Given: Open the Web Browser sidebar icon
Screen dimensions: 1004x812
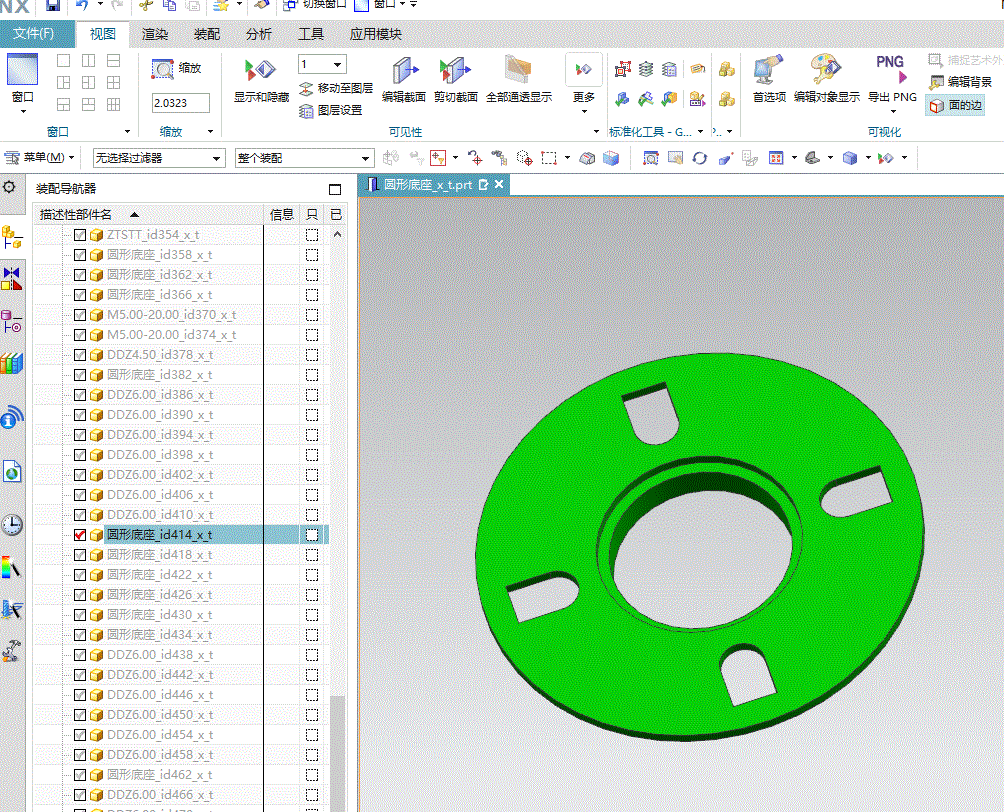Looking at the screenshot, I should [x=12, y=473].
